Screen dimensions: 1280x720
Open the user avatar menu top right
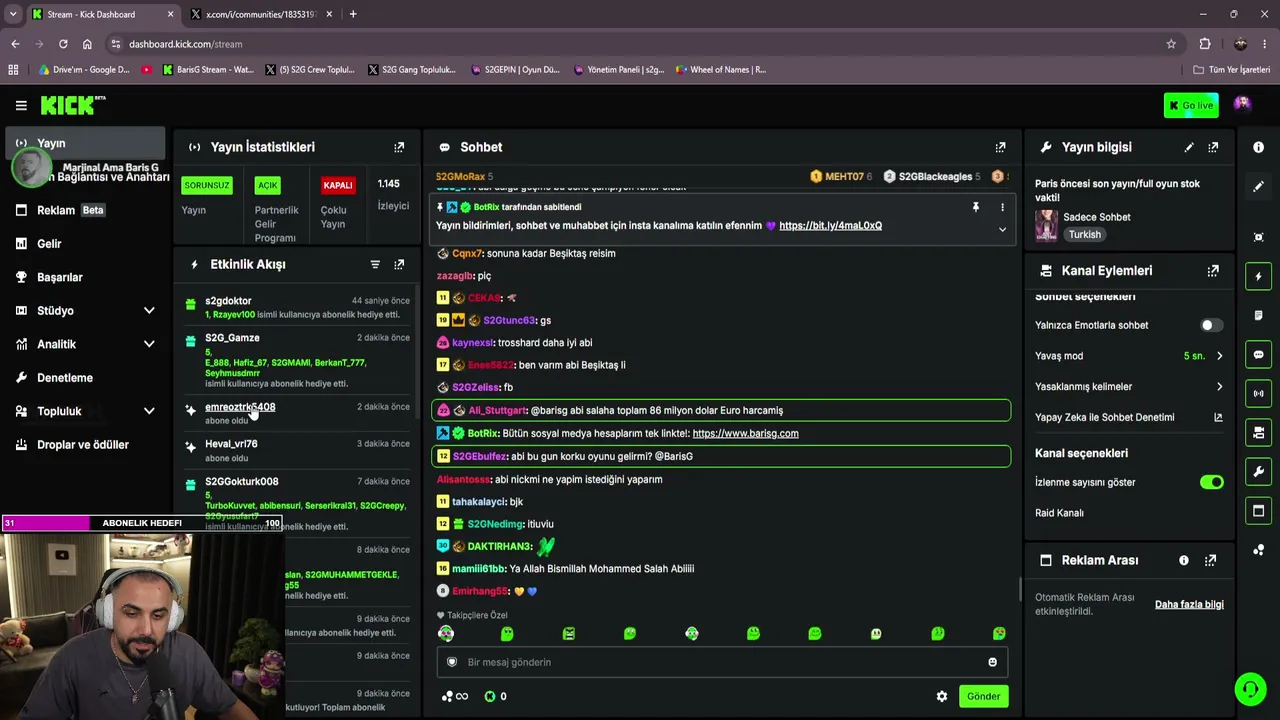coord(1242,104)
